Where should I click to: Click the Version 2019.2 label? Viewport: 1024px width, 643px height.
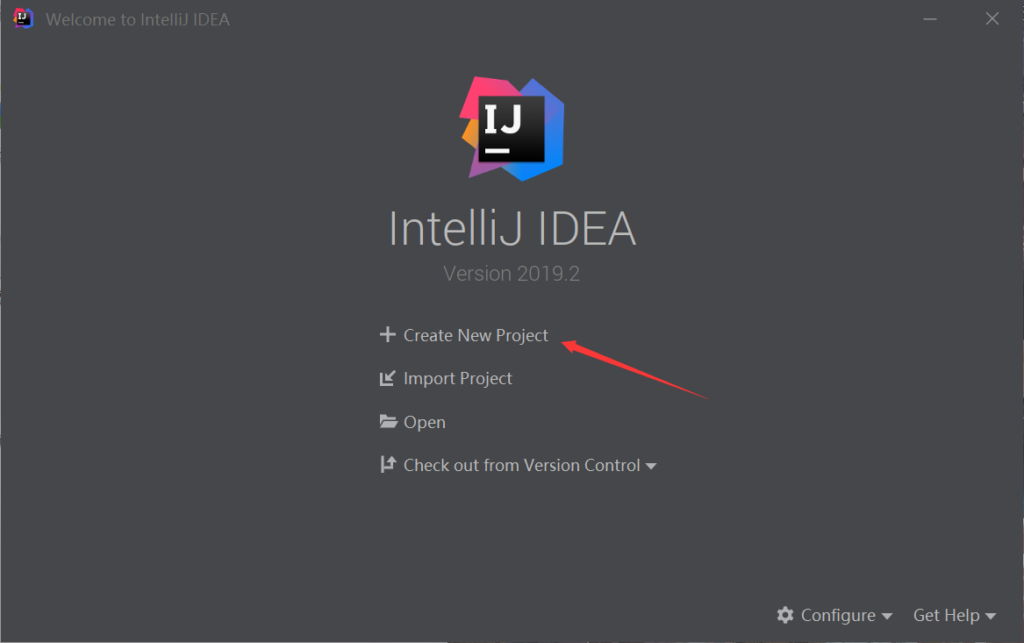coord(511,274)
